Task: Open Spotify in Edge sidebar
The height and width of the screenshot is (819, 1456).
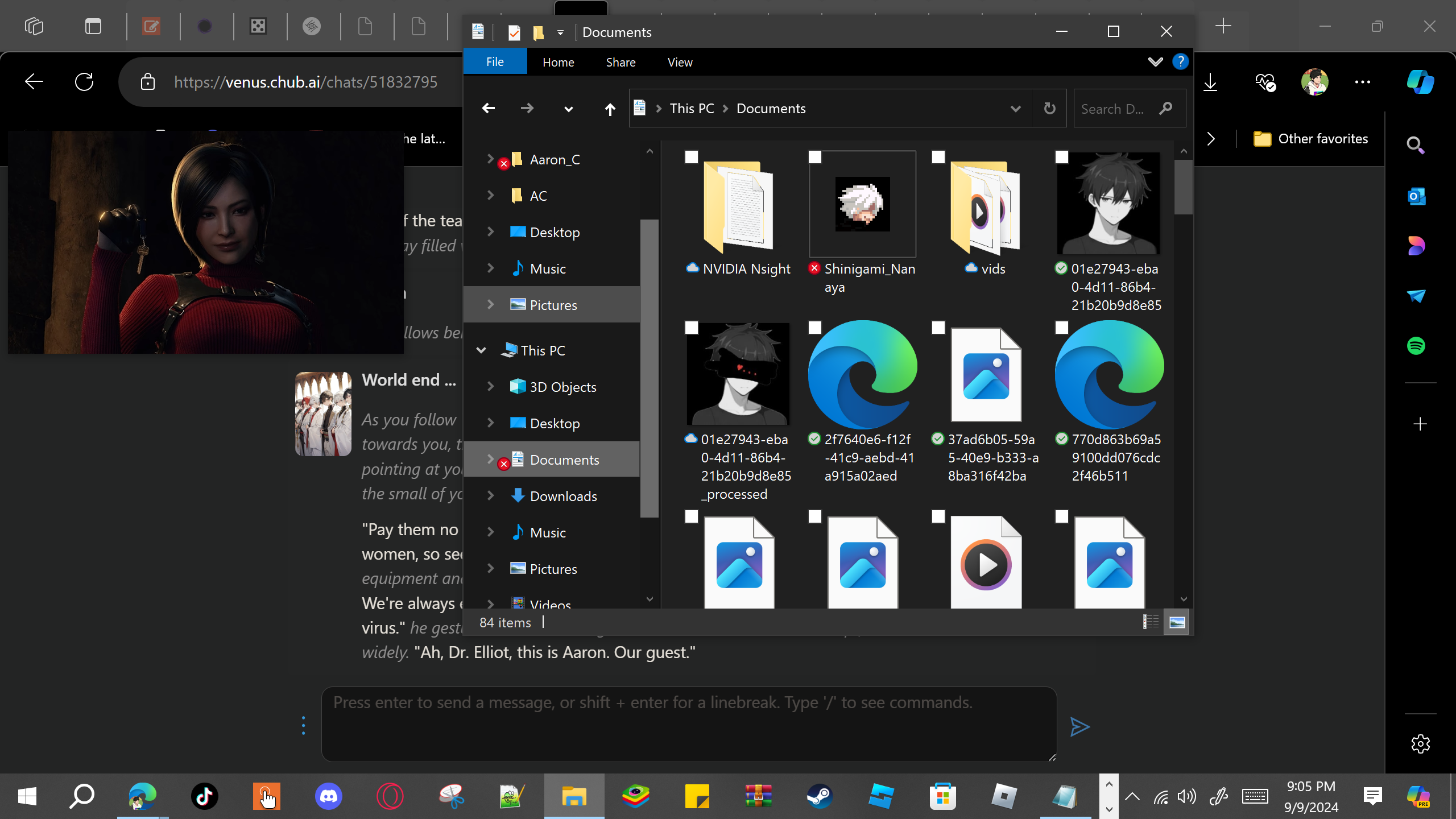Action: 1416,346
